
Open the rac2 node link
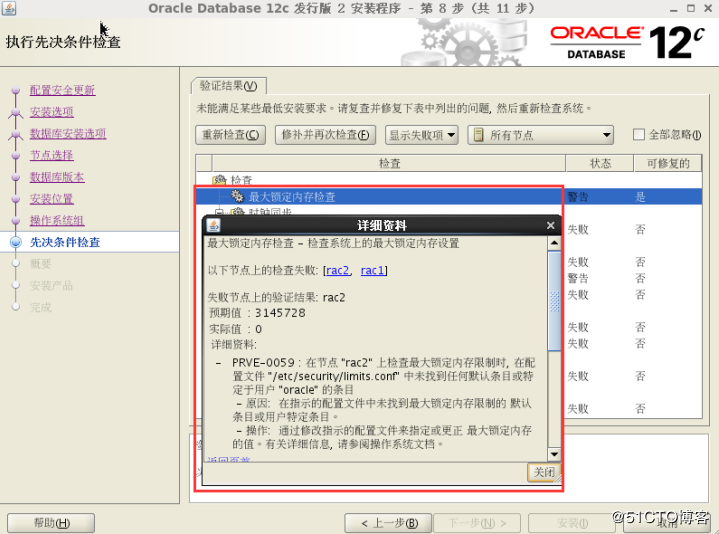click(337, 270)
